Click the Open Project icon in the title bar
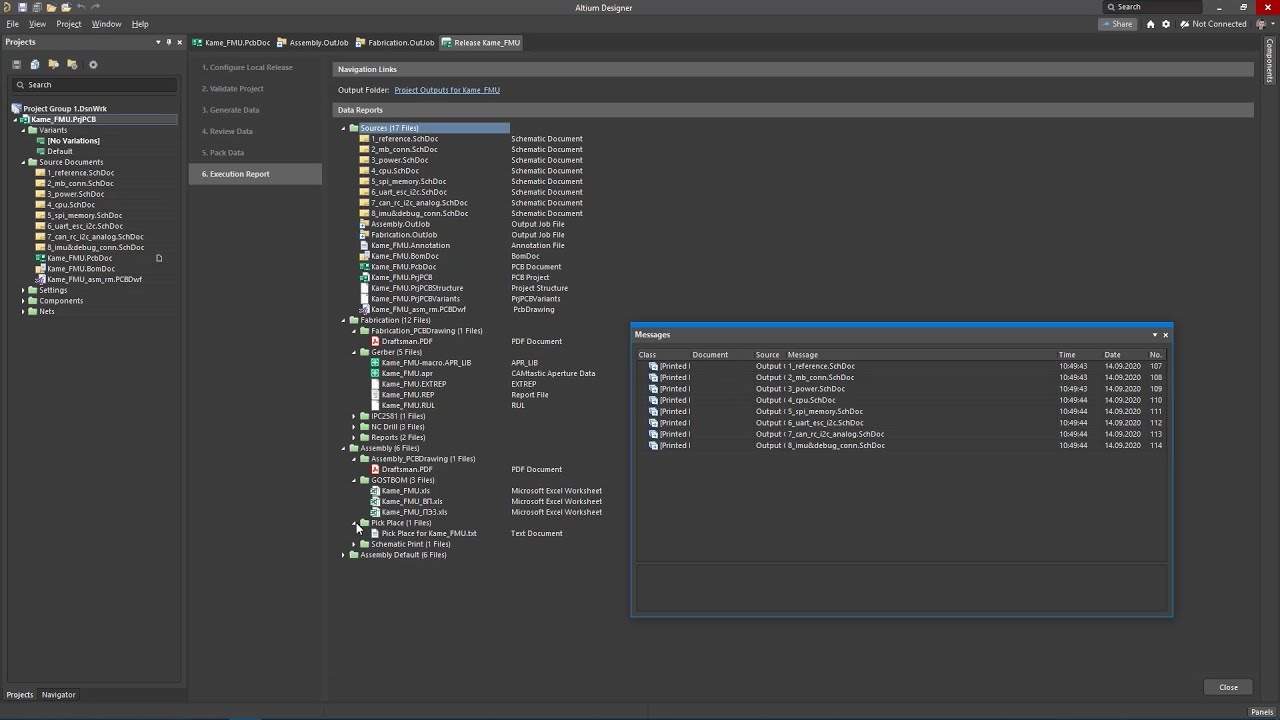This screenshot has height=720, width=1280. [x=66, y=7]
